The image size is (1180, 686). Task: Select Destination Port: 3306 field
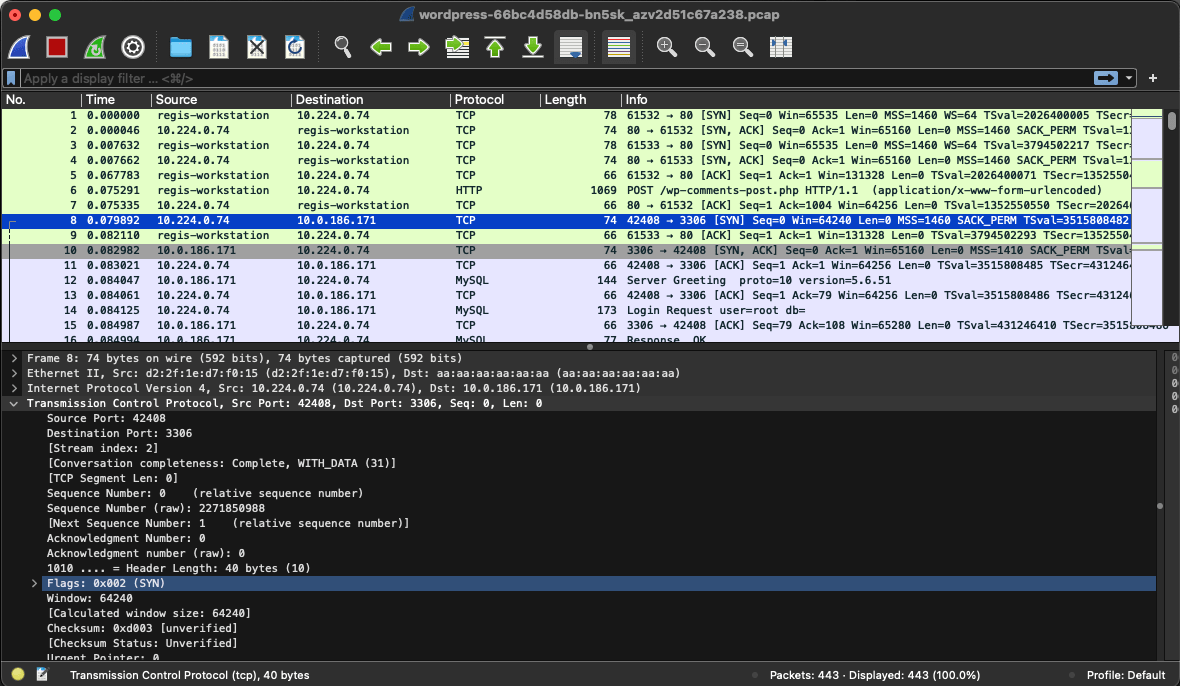[x=119, y=433]
